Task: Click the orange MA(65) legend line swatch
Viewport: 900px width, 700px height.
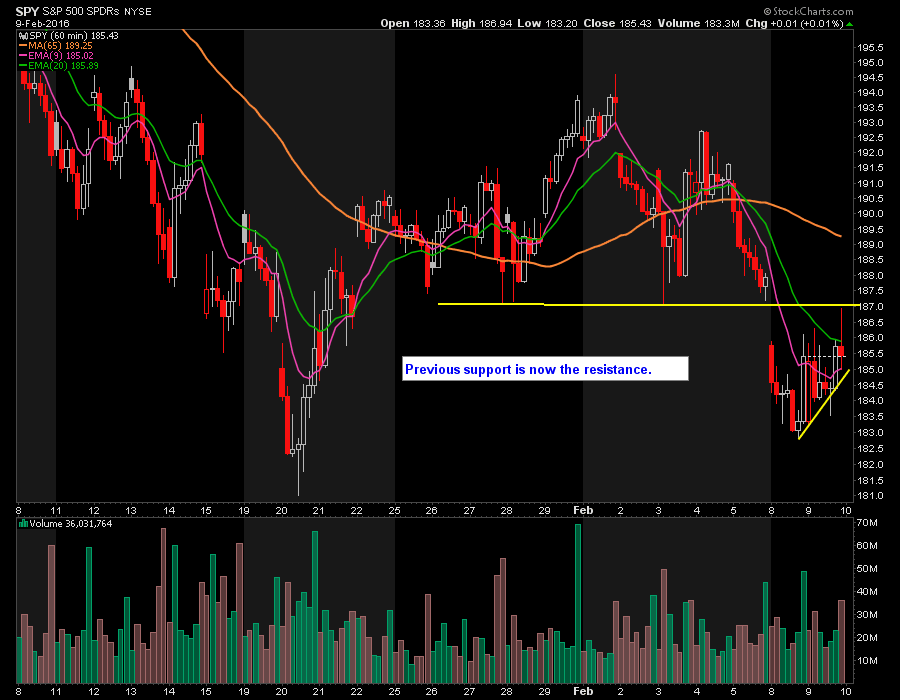Action: [23, 45]
